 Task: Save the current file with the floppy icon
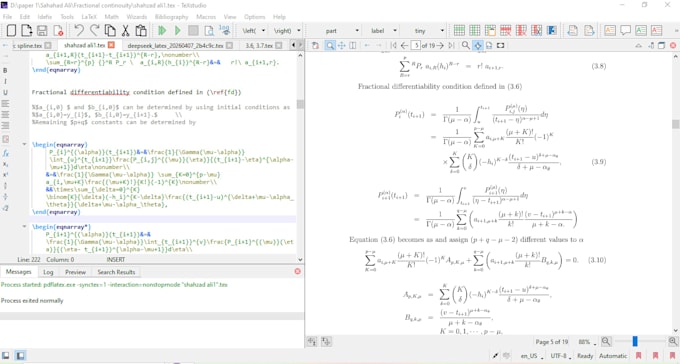42,31
